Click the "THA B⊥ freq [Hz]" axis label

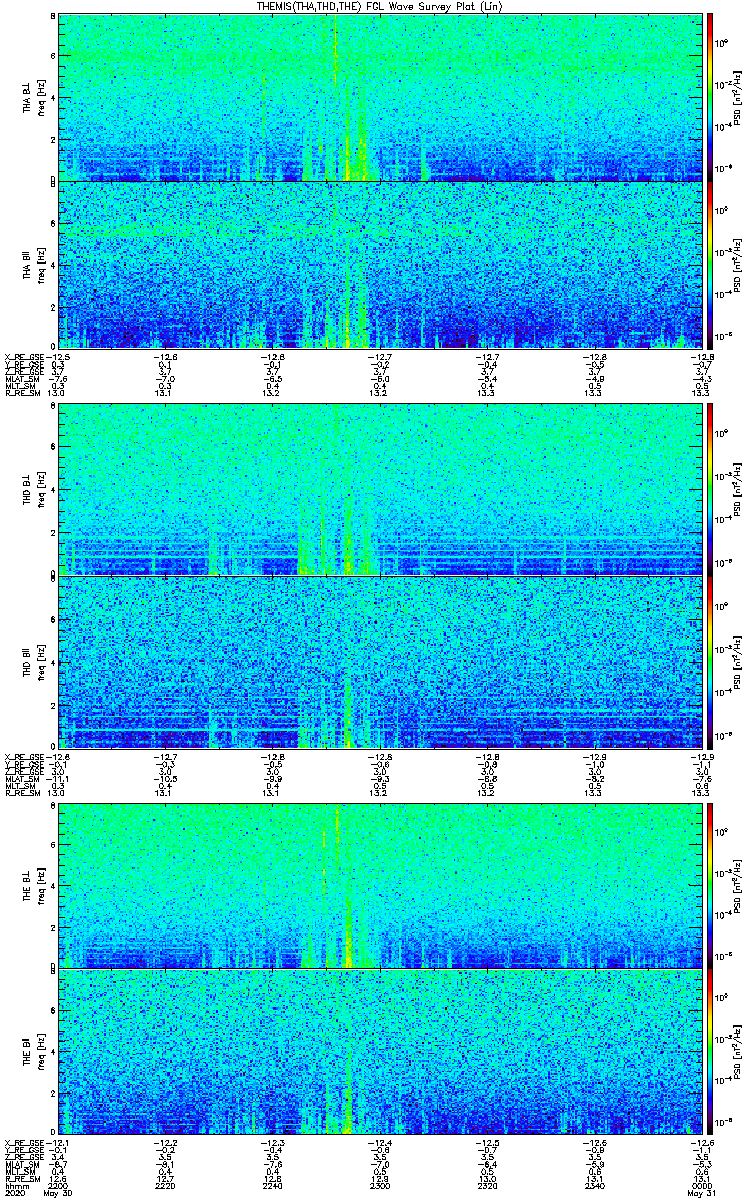(35, 96)
